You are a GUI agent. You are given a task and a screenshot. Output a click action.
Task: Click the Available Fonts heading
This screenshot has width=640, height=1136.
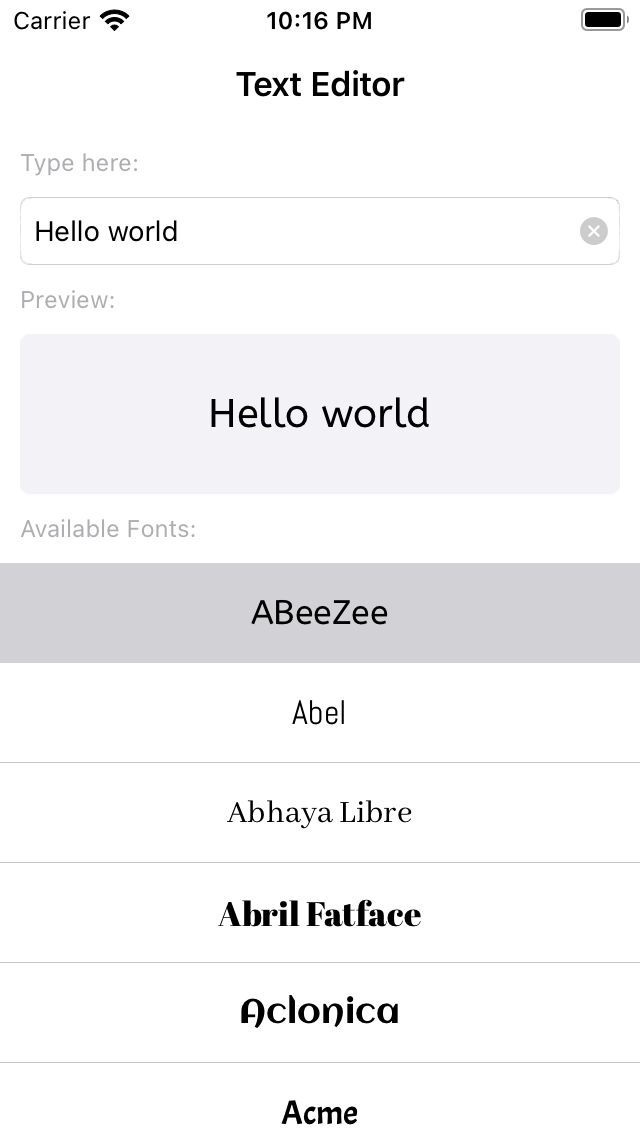108,529
